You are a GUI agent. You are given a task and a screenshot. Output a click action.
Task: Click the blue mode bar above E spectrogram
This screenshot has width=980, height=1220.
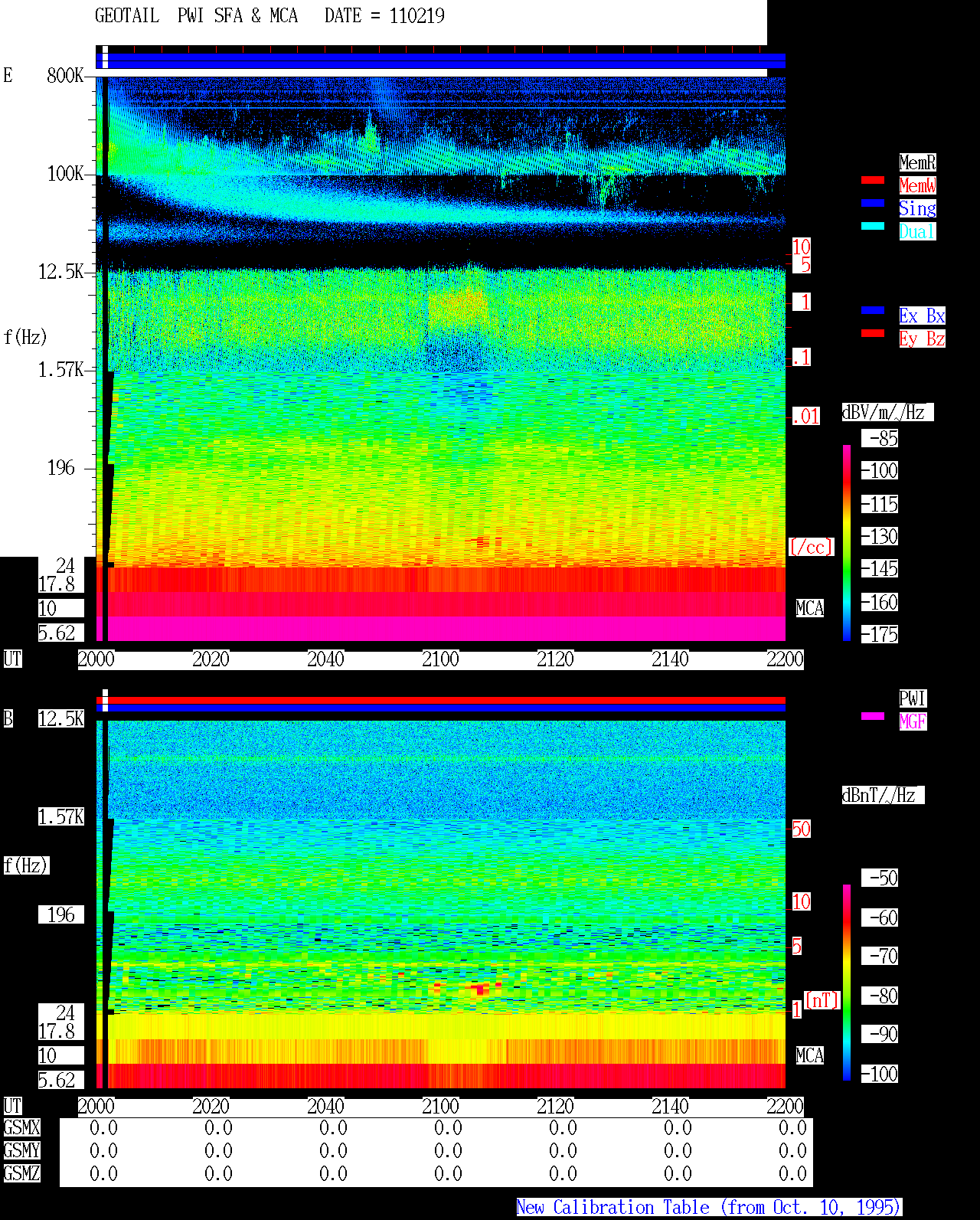click(441, 61)
